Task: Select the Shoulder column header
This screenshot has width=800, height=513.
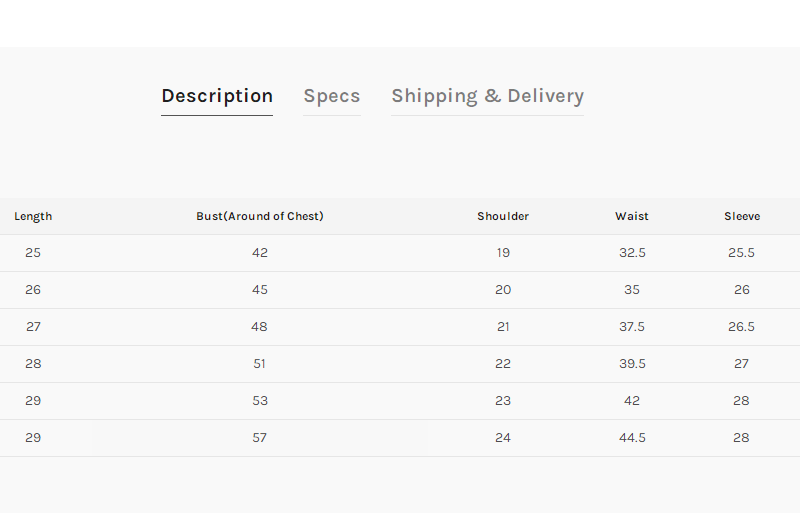Action: [x=503, y=216]
